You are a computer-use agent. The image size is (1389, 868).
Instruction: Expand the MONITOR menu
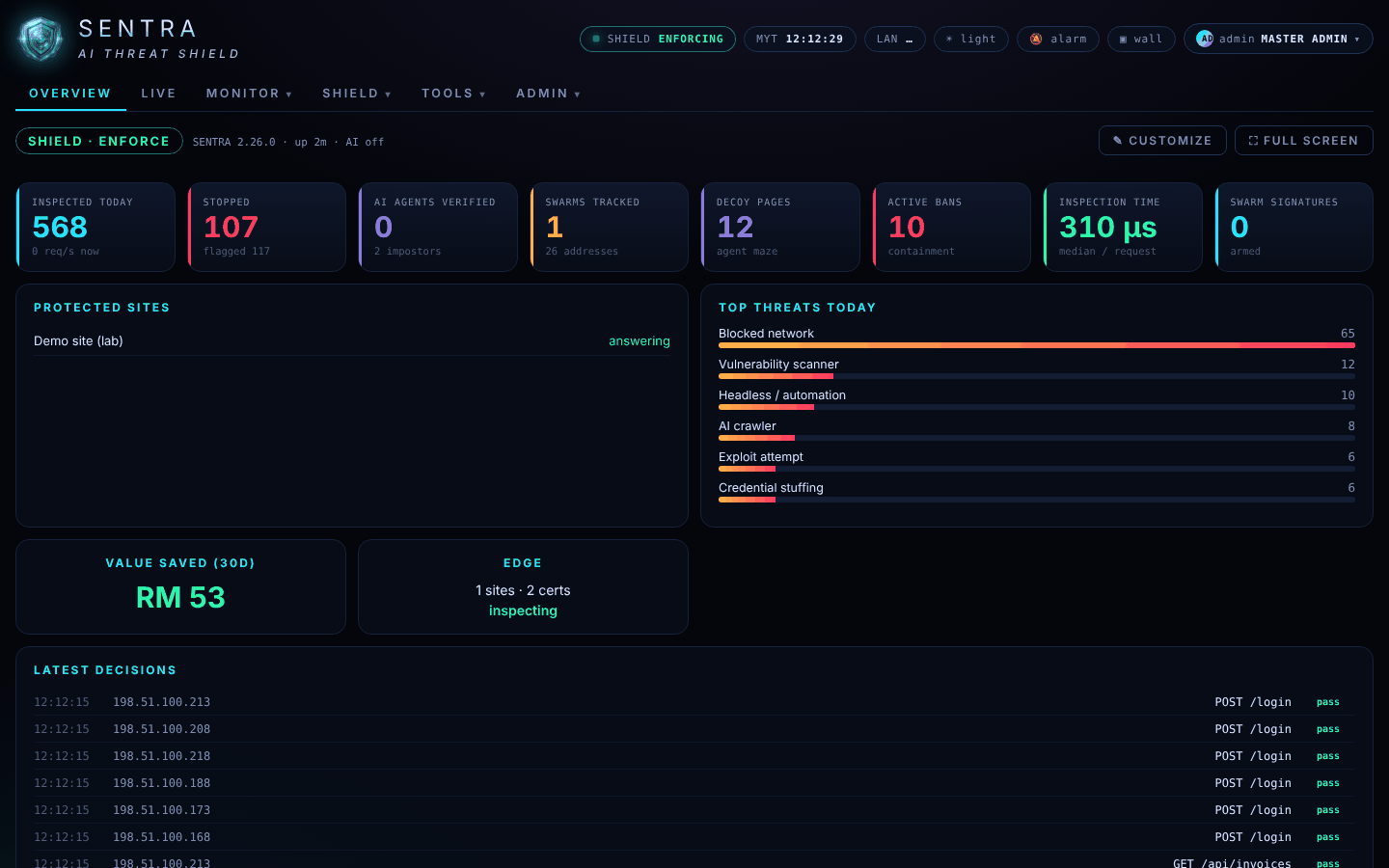pos(249,94)
